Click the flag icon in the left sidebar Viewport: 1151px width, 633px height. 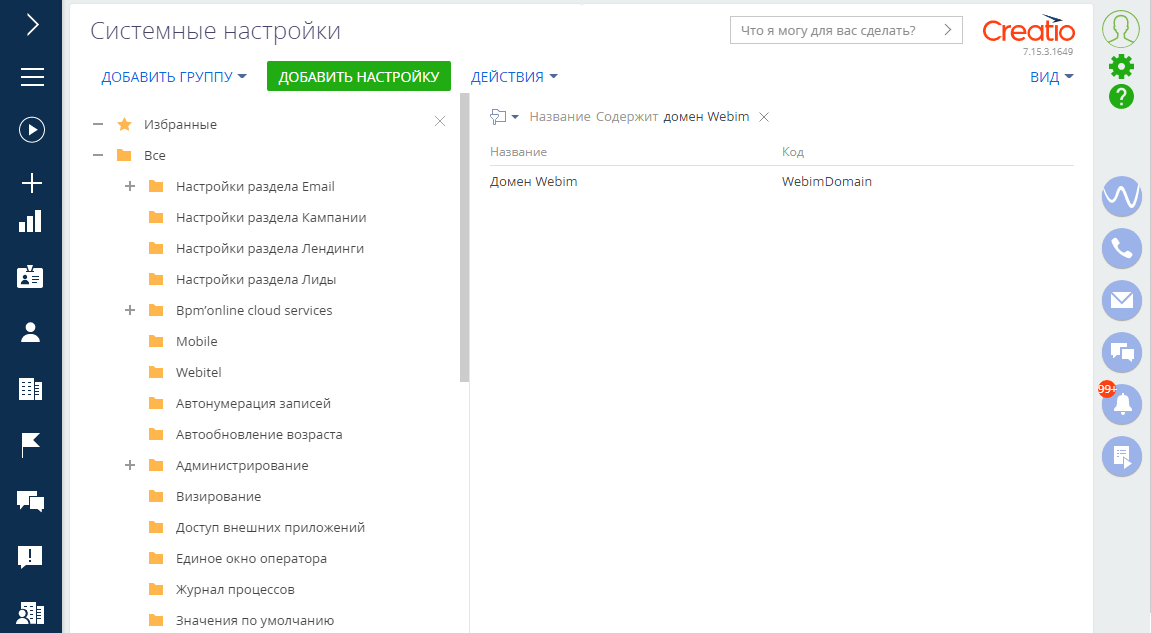[x=30, y=444]
